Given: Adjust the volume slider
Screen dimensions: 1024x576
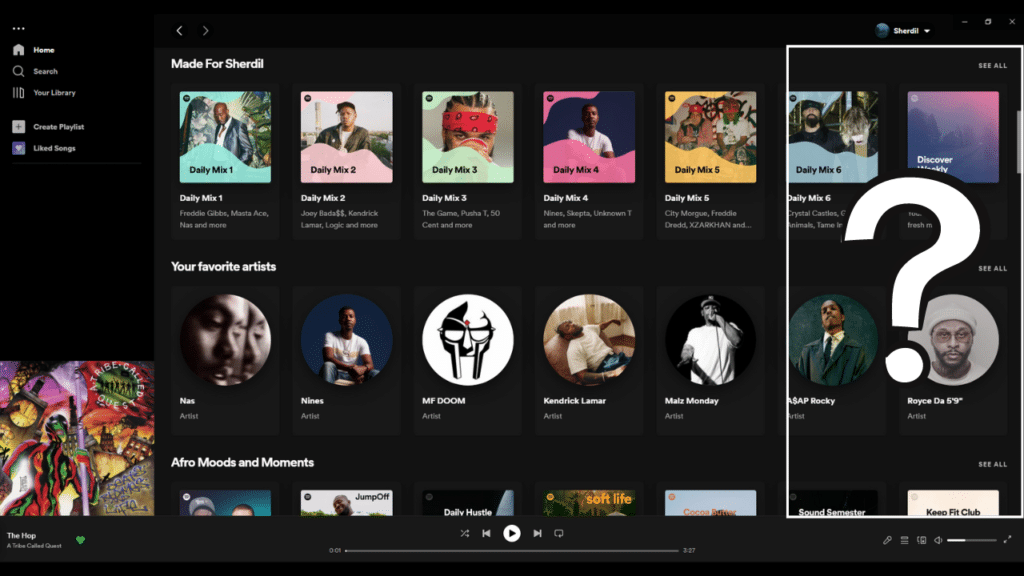Looking at the screenshot, I should (972, 540).
